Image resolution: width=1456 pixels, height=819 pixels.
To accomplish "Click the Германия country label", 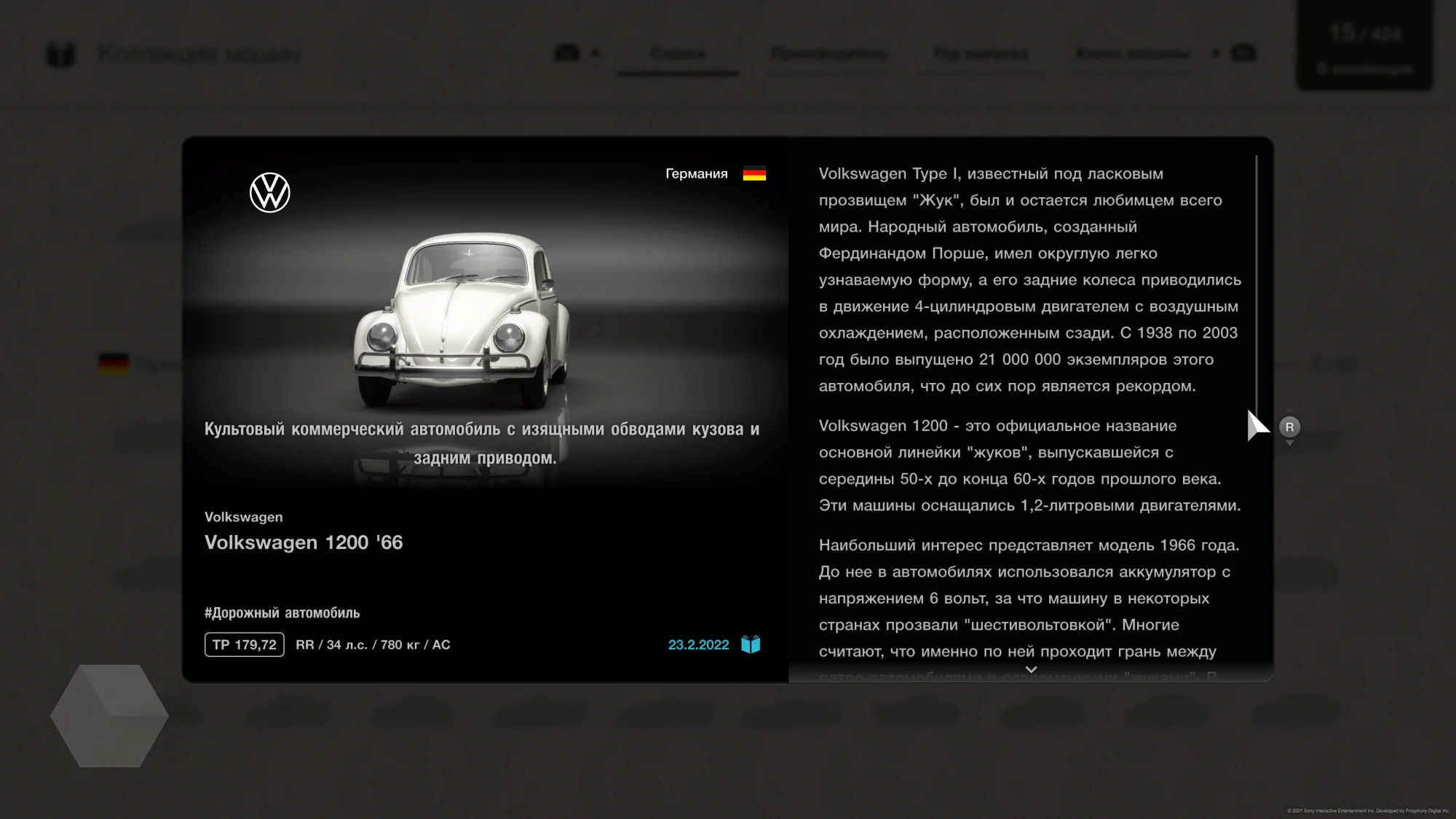I will [x=697, y=174].
